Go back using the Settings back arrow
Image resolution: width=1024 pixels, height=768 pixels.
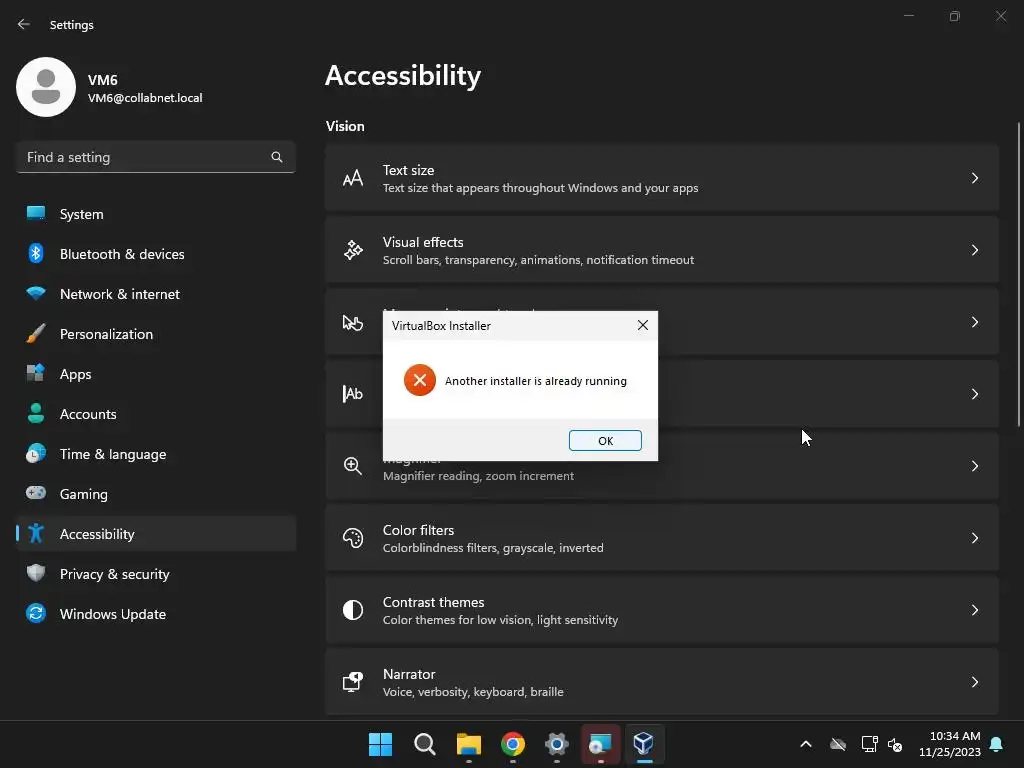(x=24, y=24)
